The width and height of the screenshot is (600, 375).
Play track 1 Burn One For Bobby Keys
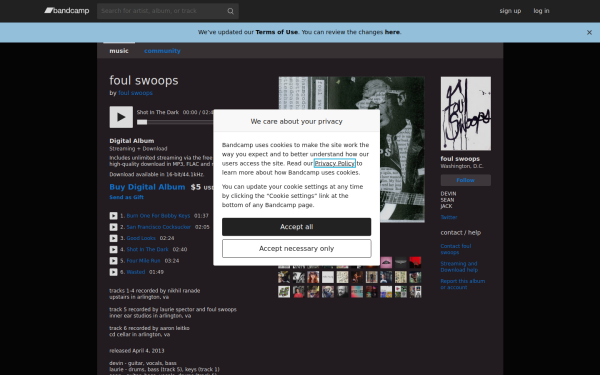pyautogui.click(x=113, y=216)
